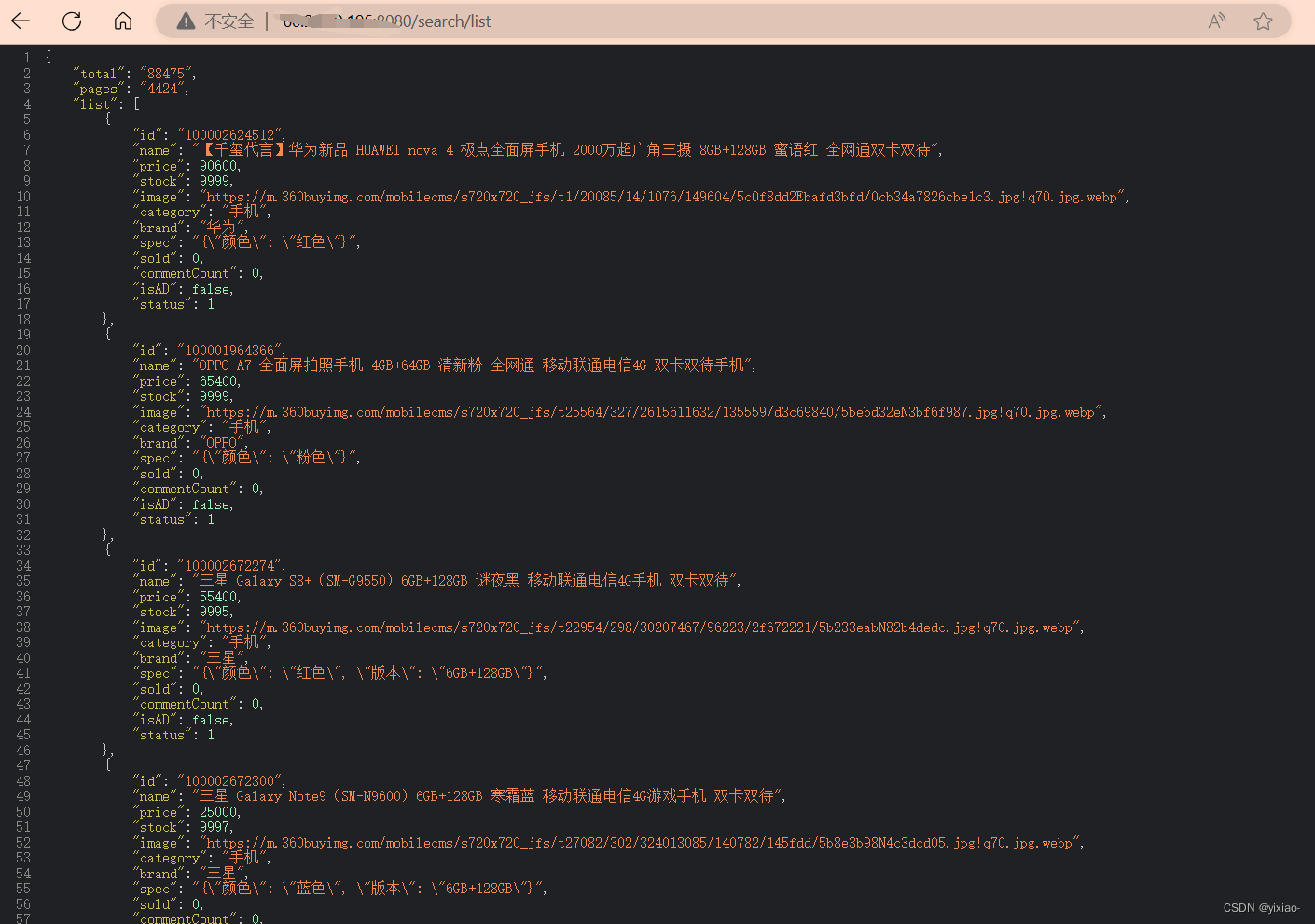Click the spec value with 蓝色
The width and height of the screenshot is (1315, 924).
pyautogui.click(x=367, y=889)
